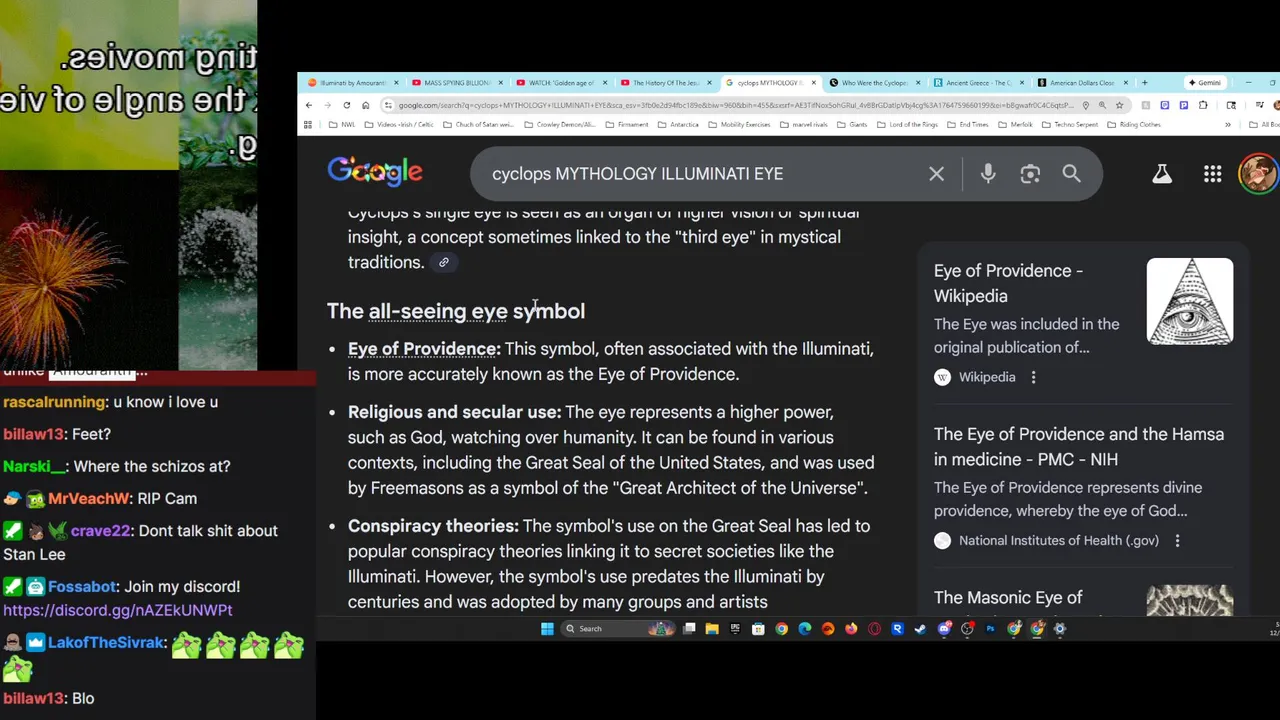Open Microsoft Store taskbar icon
Screen dimensions: 1280x720
point(758,629)
